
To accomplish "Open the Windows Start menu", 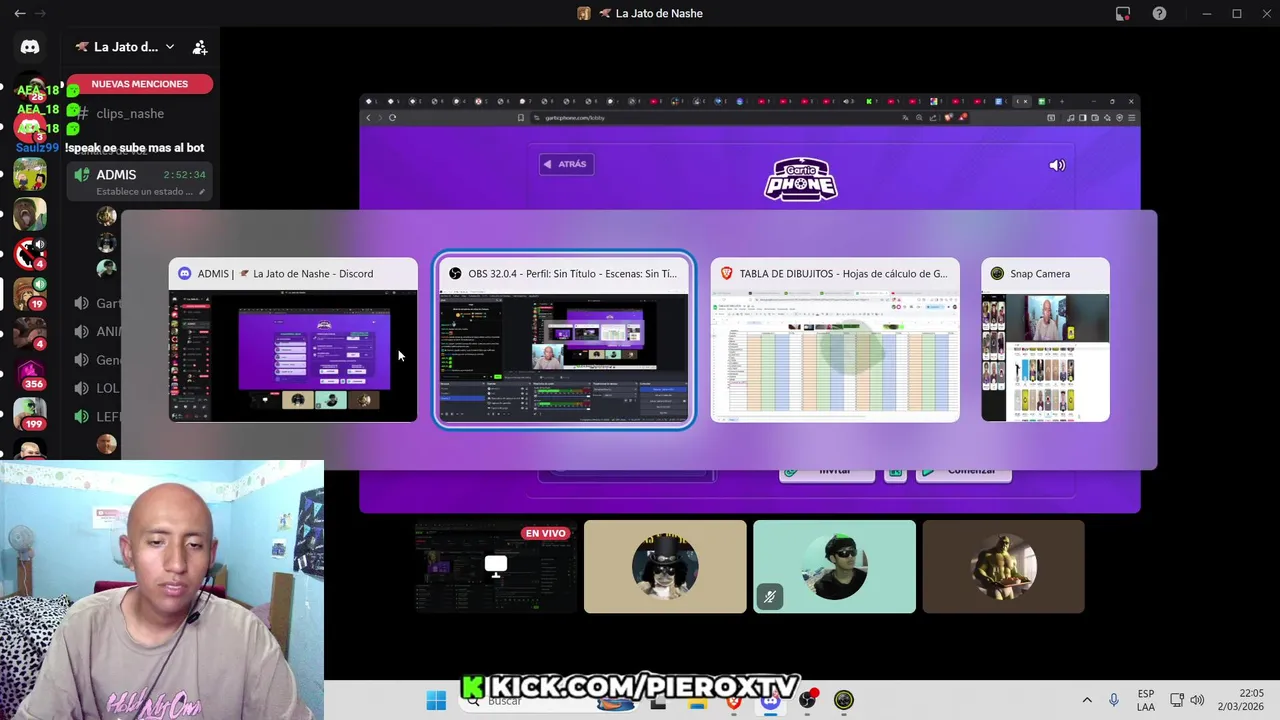I will pyautogui.click(x=436, y=700).
